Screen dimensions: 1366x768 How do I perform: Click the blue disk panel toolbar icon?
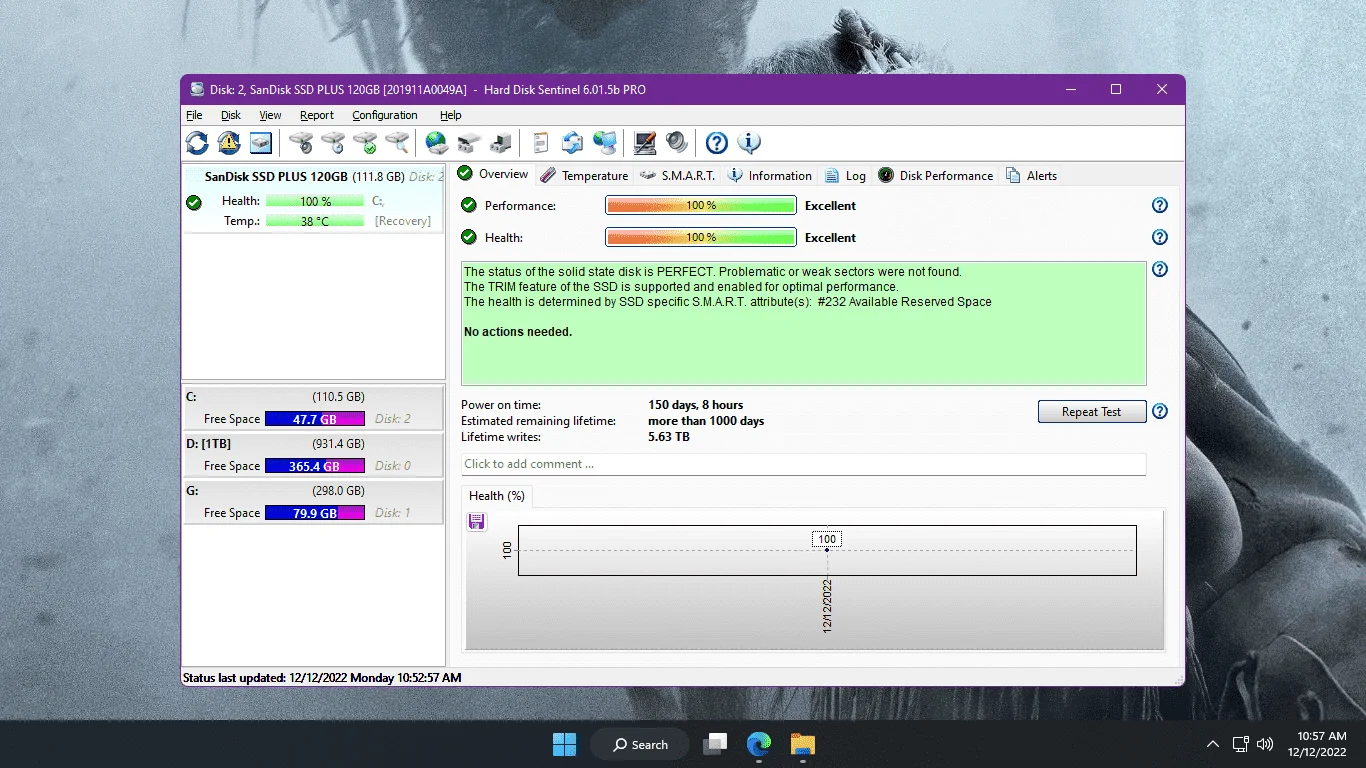261,143
